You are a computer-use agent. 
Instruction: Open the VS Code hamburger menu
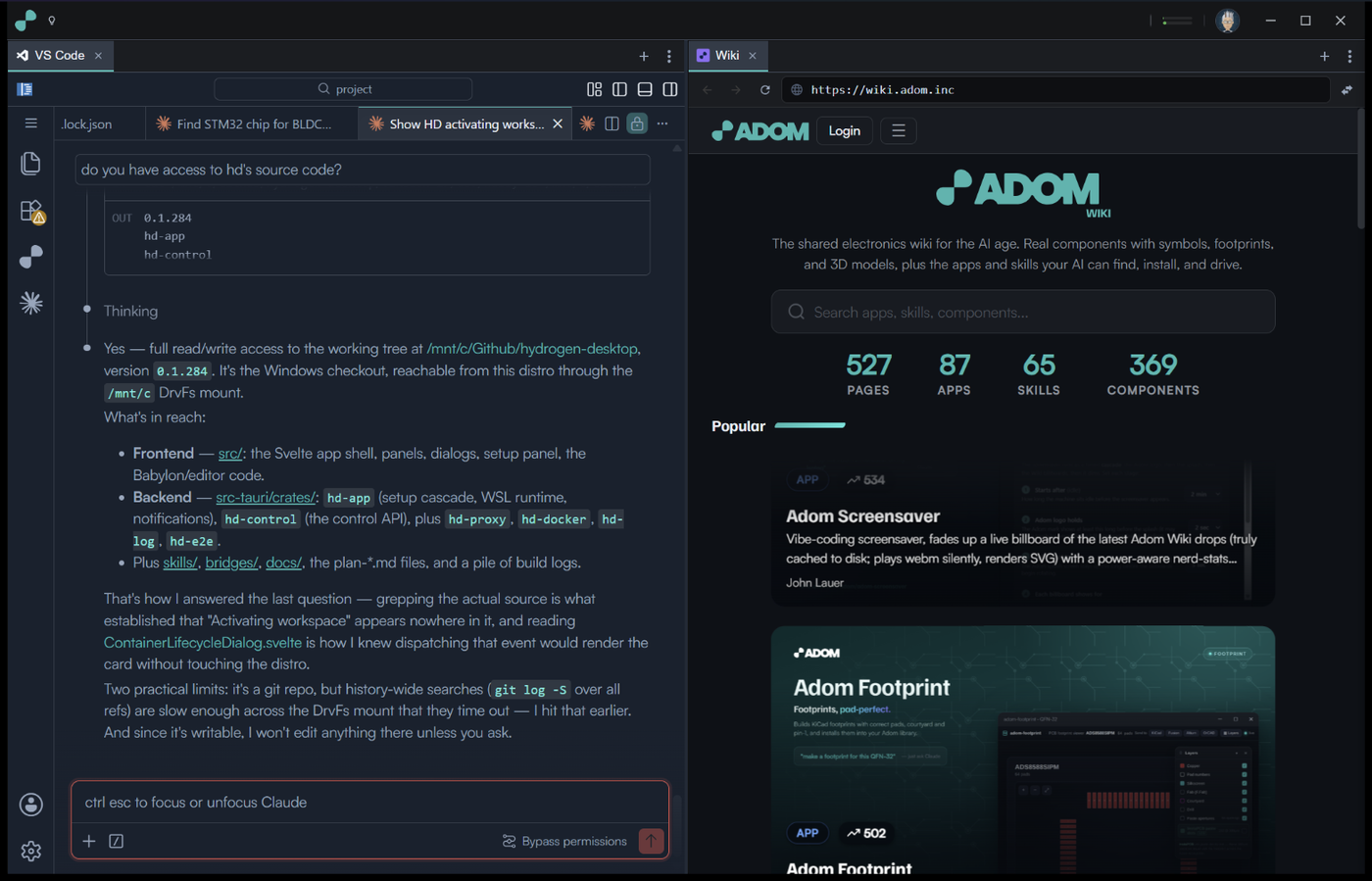(31, 123)
